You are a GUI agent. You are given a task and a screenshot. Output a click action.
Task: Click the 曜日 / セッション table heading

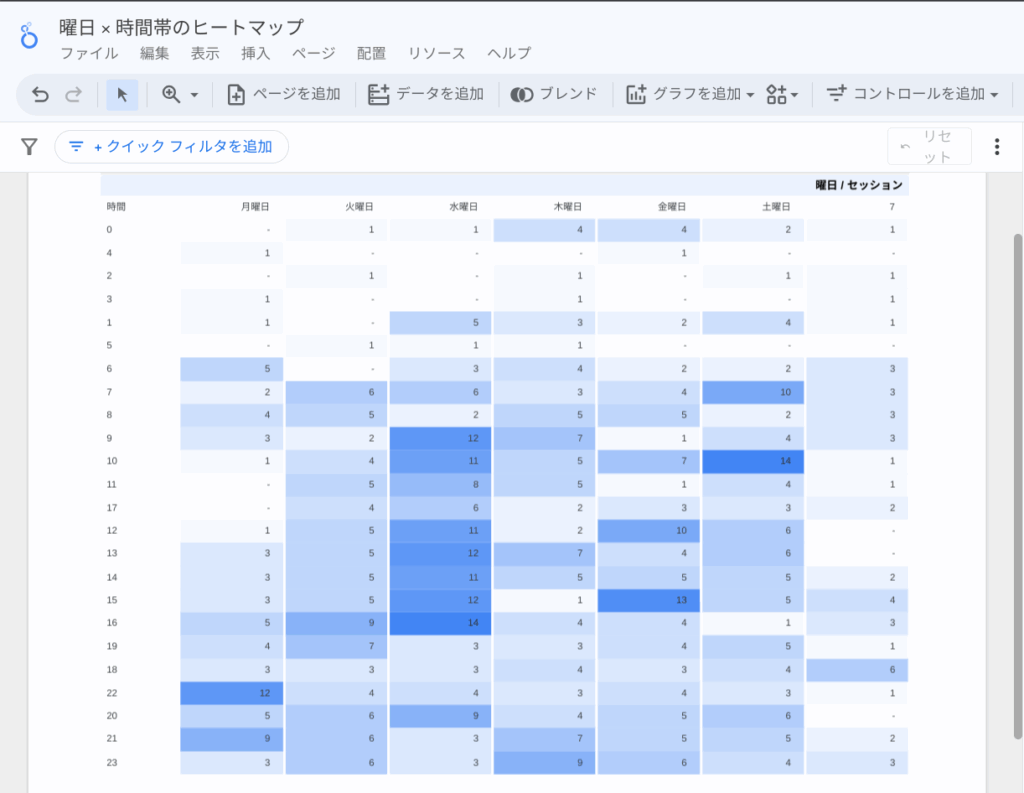point(859,185)
